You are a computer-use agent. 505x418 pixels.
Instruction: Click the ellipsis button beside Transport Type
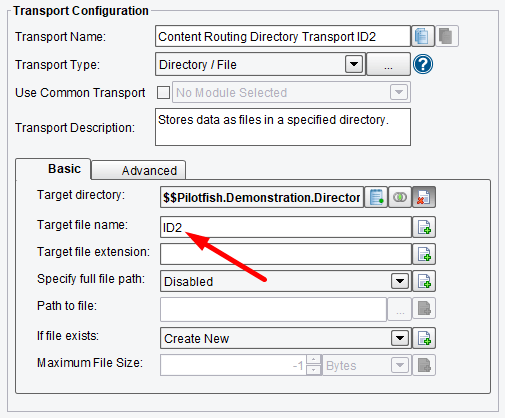coord(388,64)
